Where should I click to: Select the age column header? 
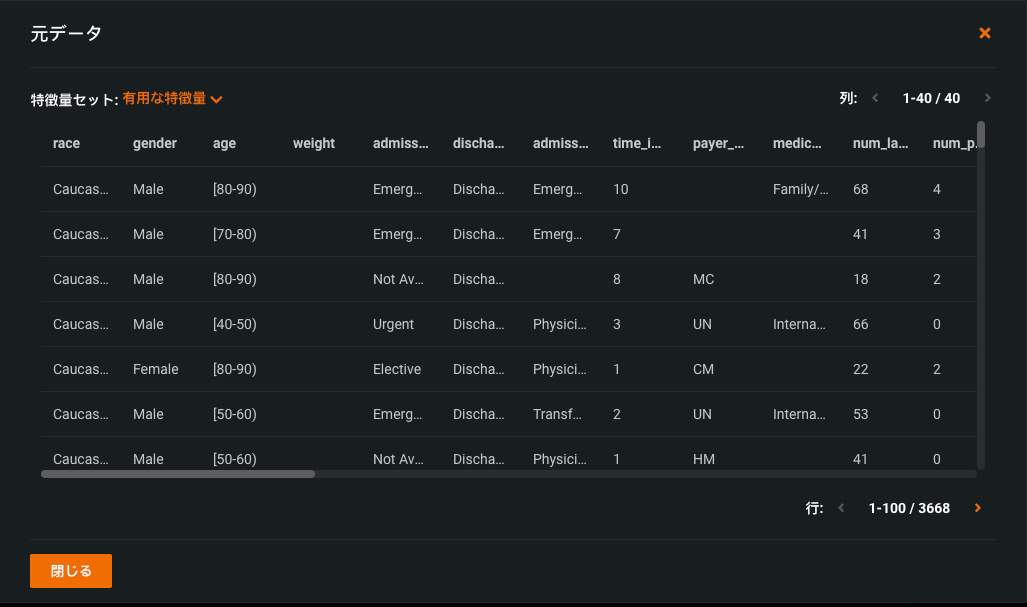(x=225, y=144)
